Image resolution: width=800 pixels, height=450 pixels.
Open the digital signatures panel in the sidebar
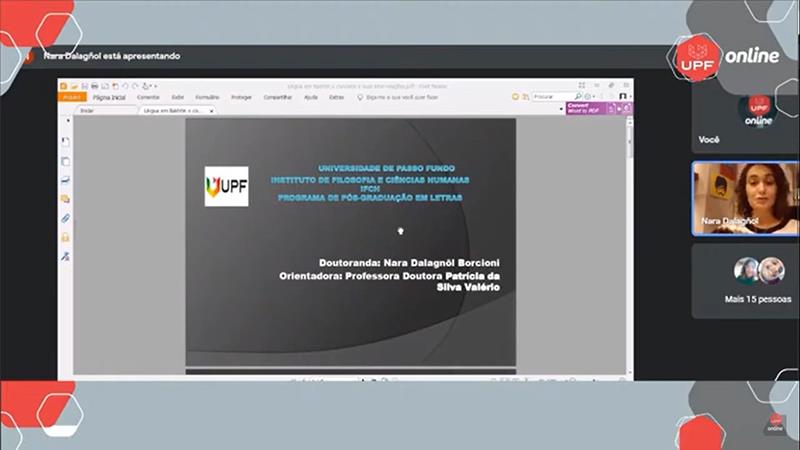pos(65,256)
